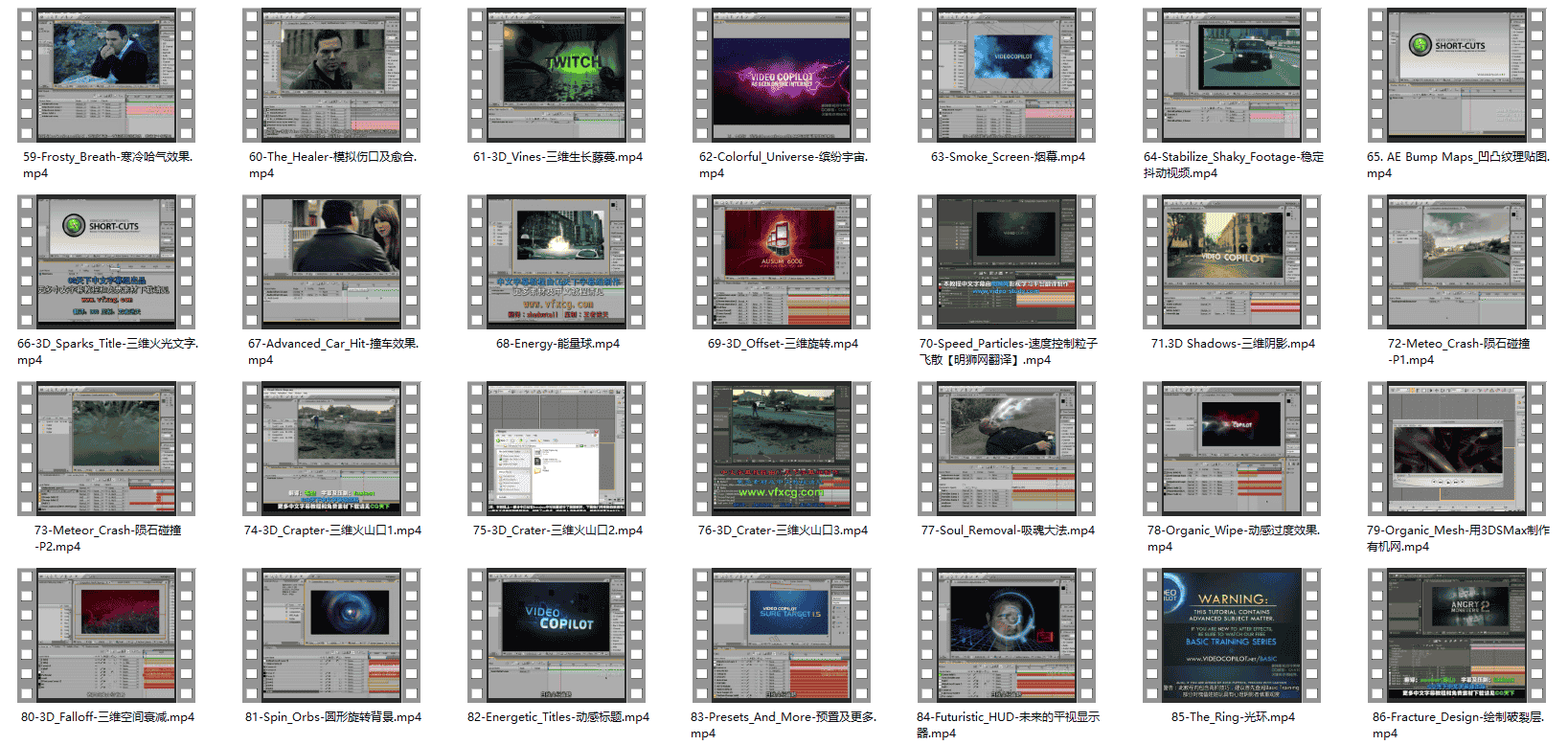Select the 86-Fracture_Design video thumbnail

point(1457,636)
